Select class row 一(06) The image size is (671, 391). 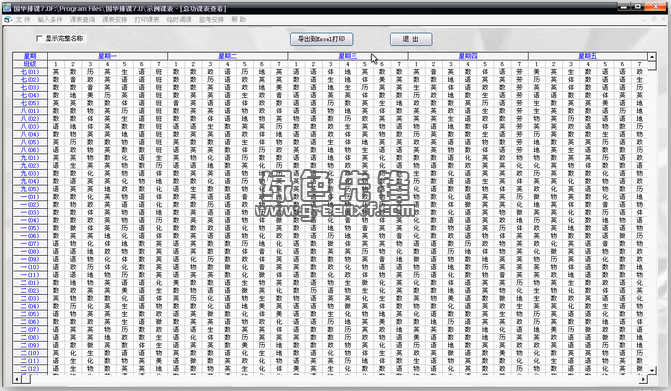tap(30, 236)
